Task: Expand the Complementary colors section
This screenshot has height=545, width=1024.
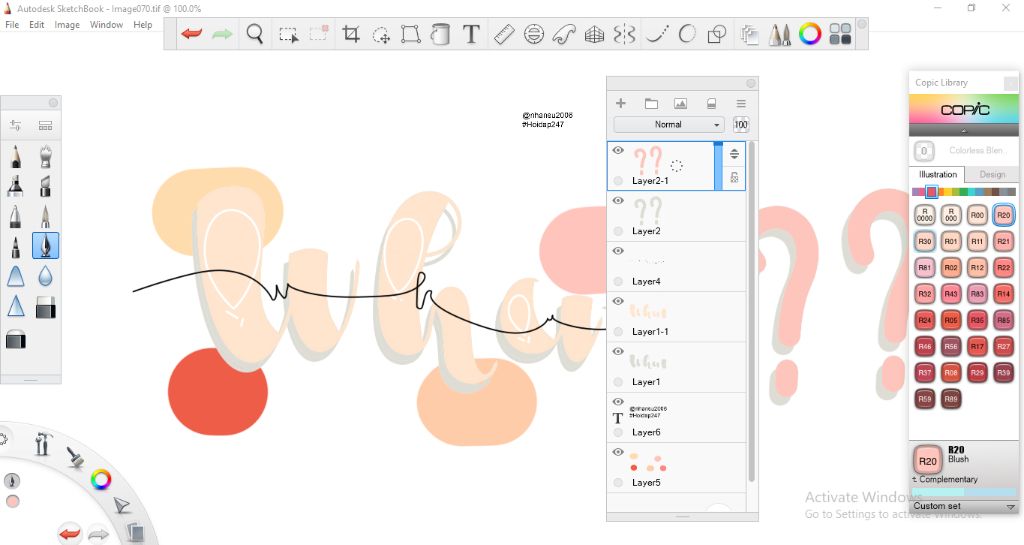Action: [x=945, y=479]
